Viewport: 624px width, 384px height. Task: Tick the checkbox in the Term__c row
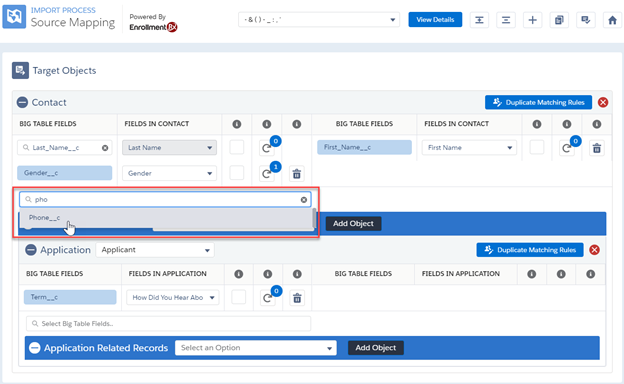point(238,297)
